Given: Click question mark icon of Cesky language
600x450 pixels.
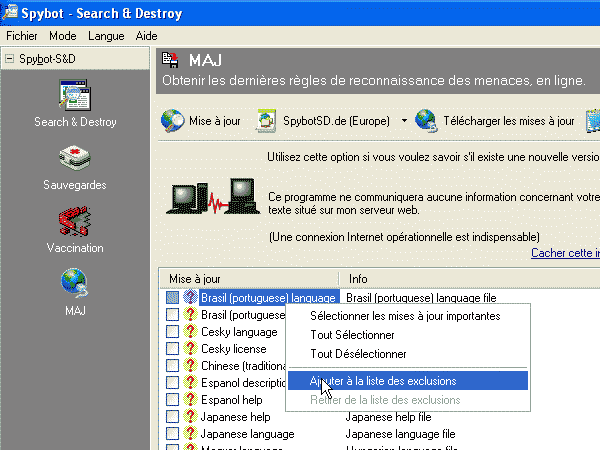Looking at the screenshot, I should [190, 331].
